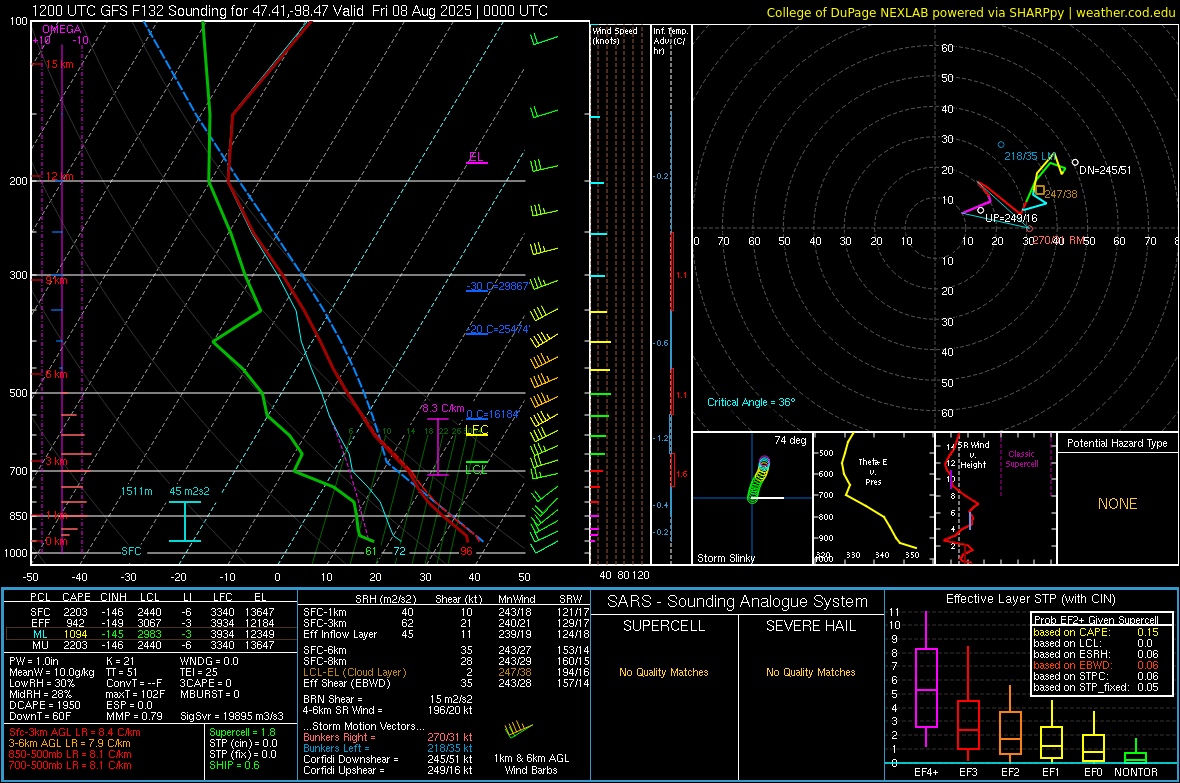Click the red 'Sfc-3km AGL LR = 8.4 C/km'
Image resolution: width=1180 pixels, height=783 pixels.
pos(75,732)
